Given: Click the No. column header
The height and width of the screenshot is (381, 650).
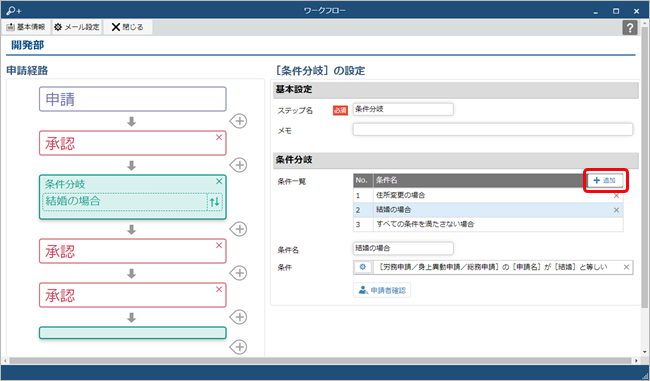Looking at the screenshot, I should (363, 180).
